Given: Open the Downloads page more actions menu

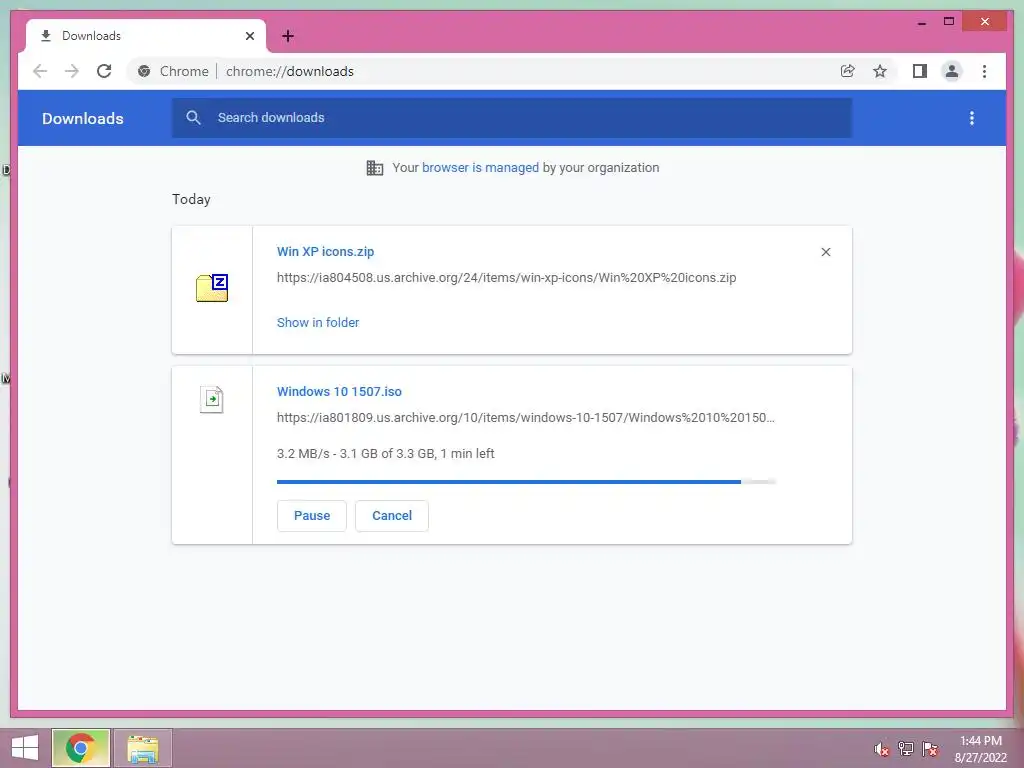Looking at the screenshot, I should 972,118.
